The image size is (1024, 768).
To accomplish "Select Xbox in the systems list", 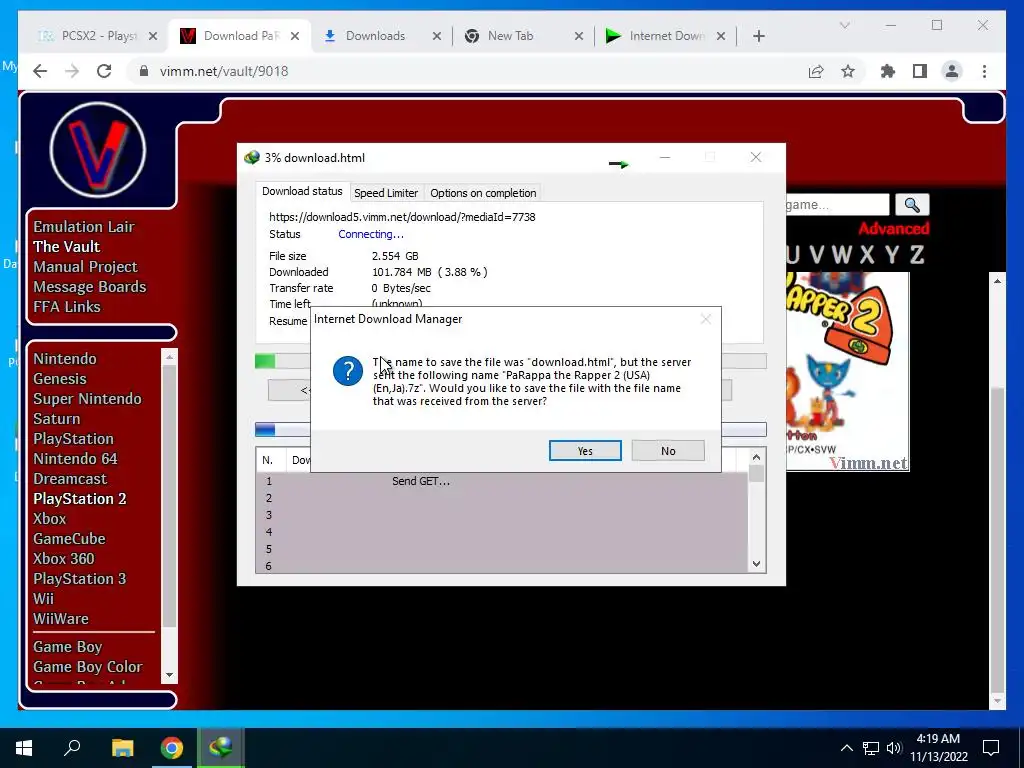I will click(50, 519).
